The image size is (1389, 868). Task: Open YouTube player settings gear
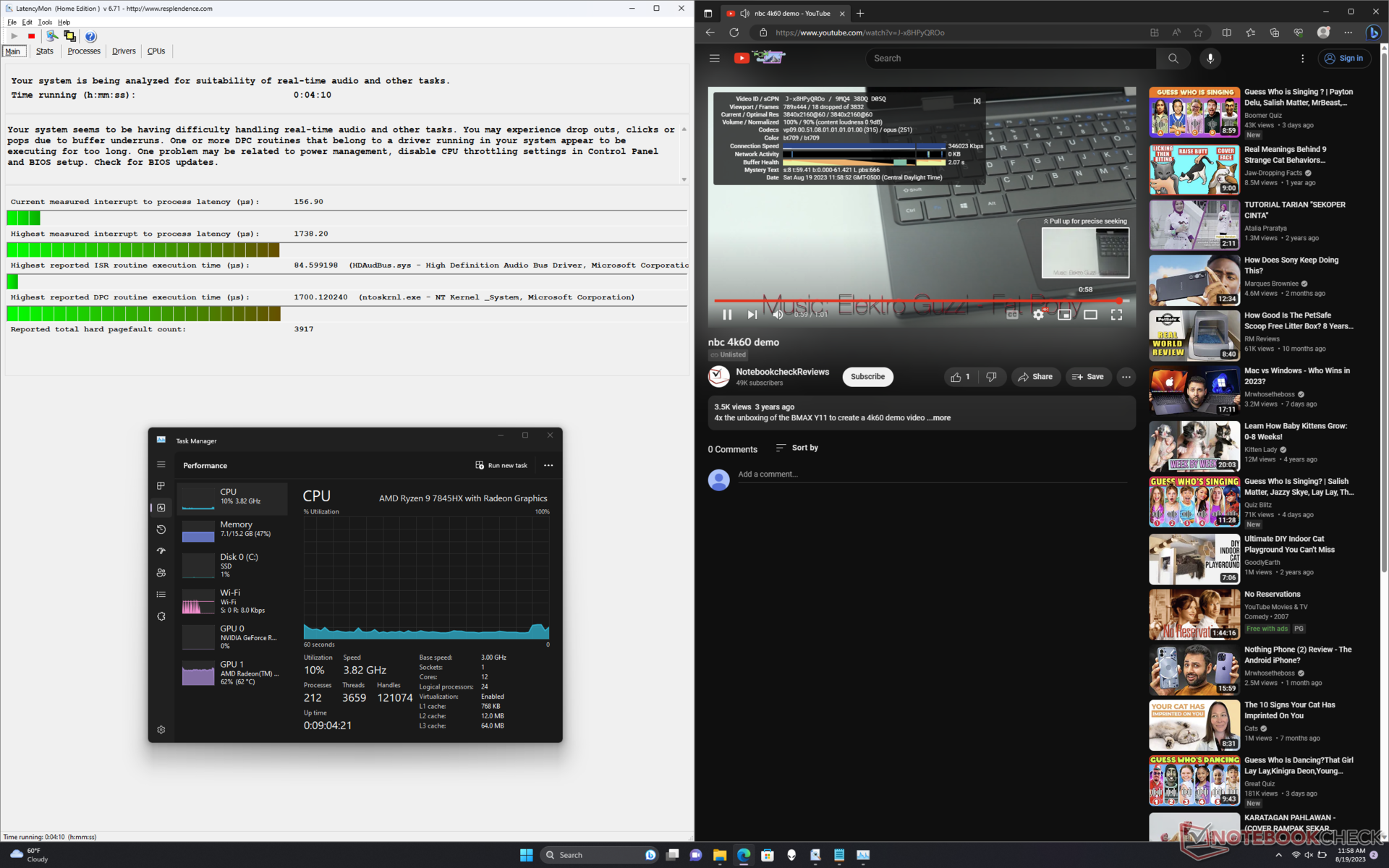click(1038, 315)
